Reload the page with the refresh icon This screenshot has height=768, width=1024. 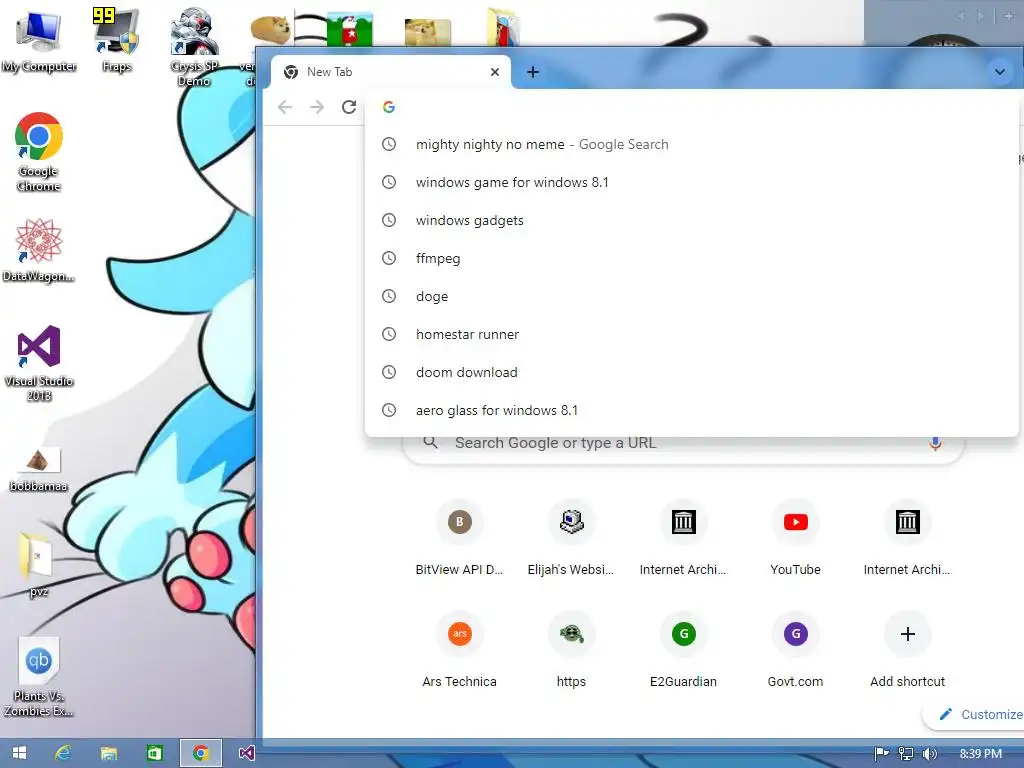pyautogui.click(x=349, y=107)
